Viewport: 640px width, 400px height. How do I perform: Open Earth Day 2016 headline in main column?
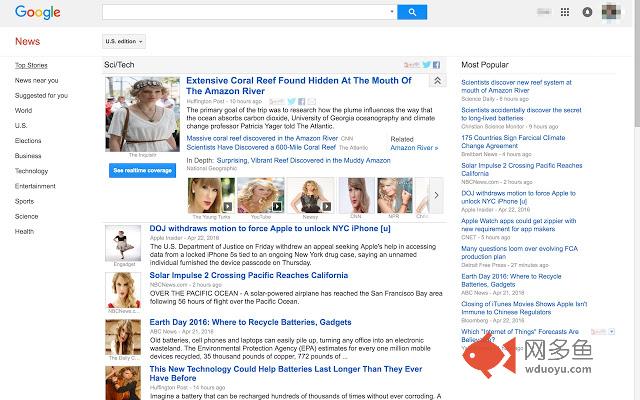coord(250,322)
